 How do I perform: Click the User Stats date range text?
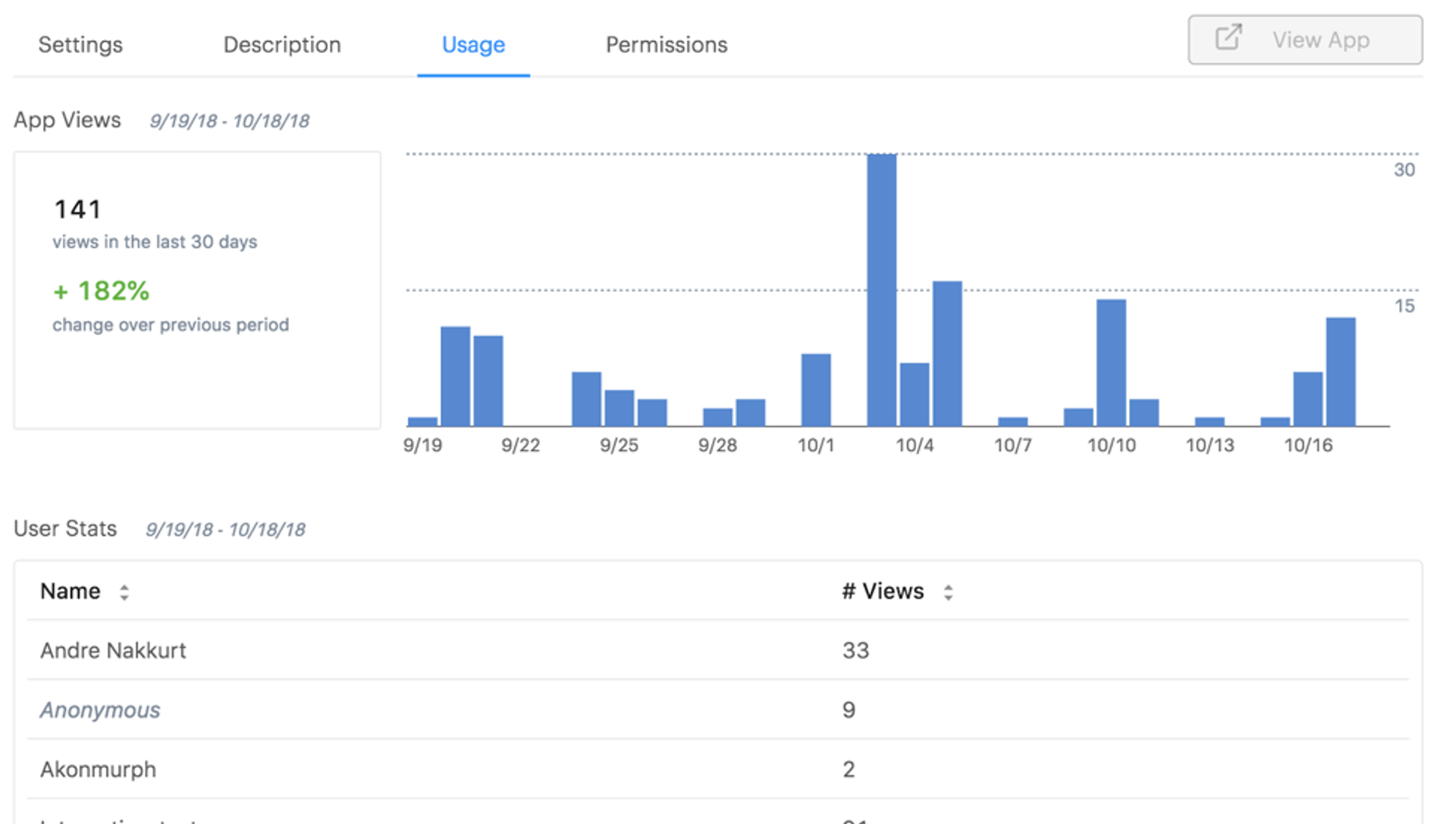point(225,530)
